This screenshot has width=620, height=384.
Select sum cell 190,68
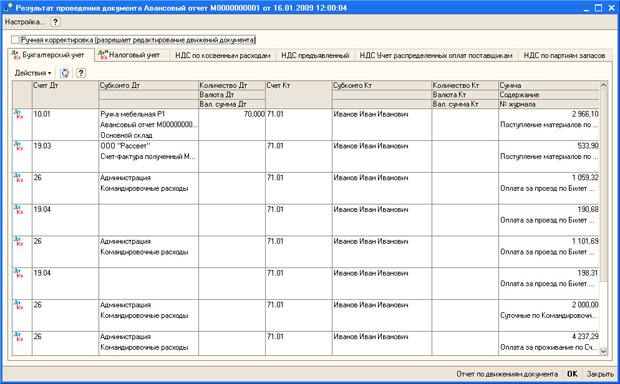tap(549, 209)
